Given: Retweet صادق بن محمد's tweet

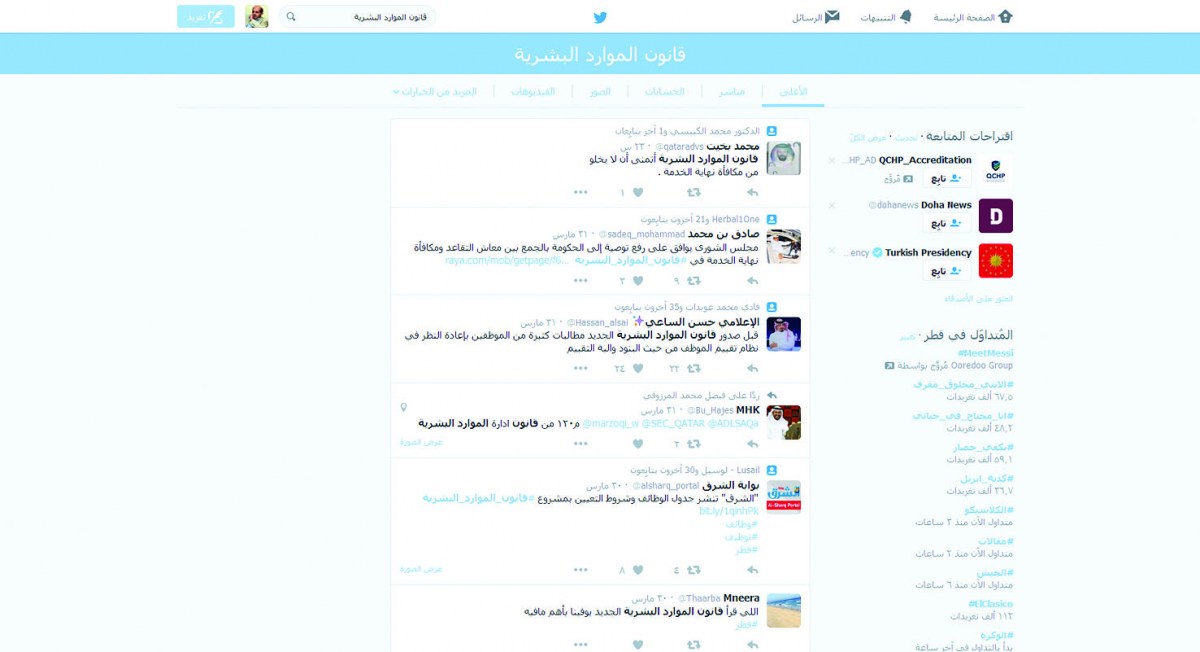Looking at the screenshot, I should [x=693, y=281].
